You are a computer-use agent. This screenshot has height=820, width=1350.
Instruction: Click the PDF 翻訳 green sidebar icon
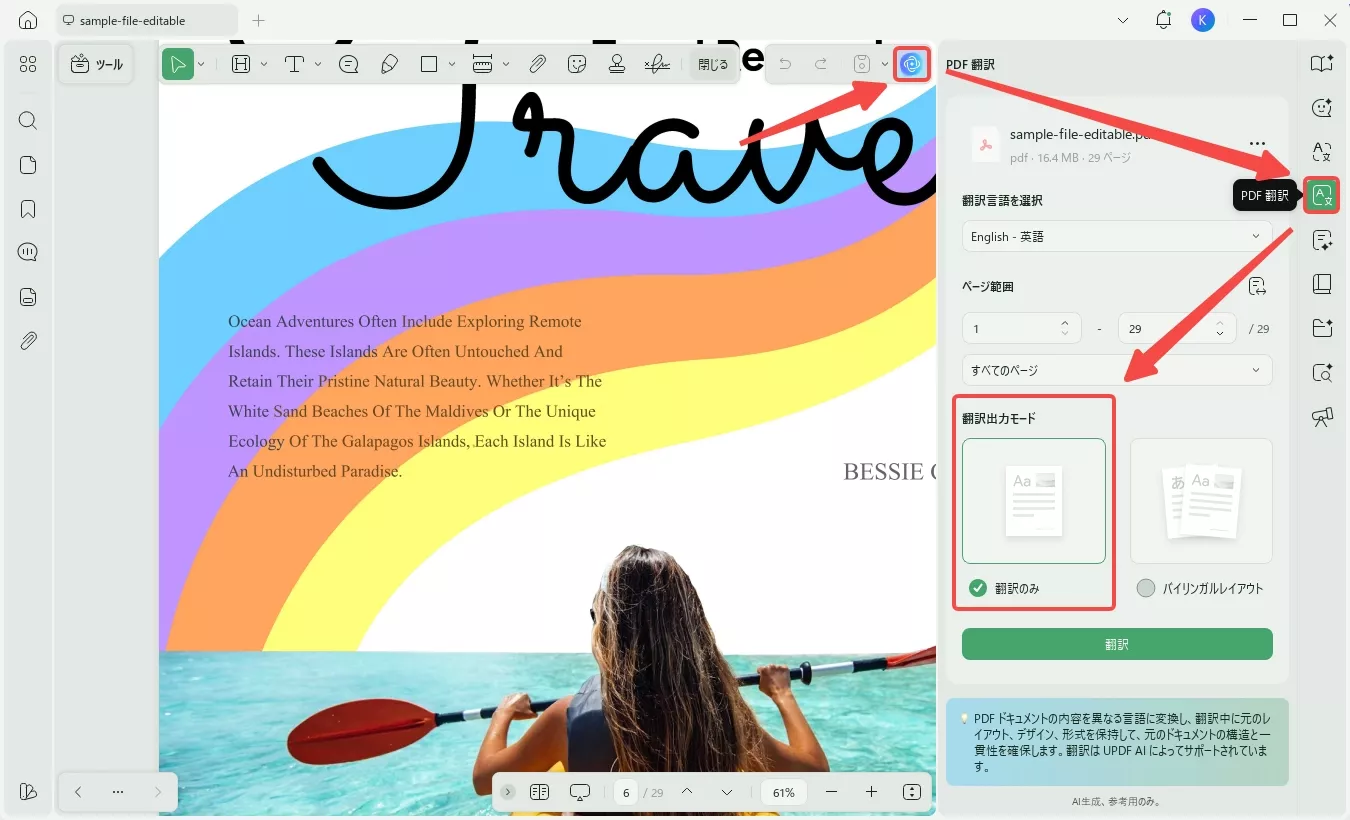tap(1322, 195)
